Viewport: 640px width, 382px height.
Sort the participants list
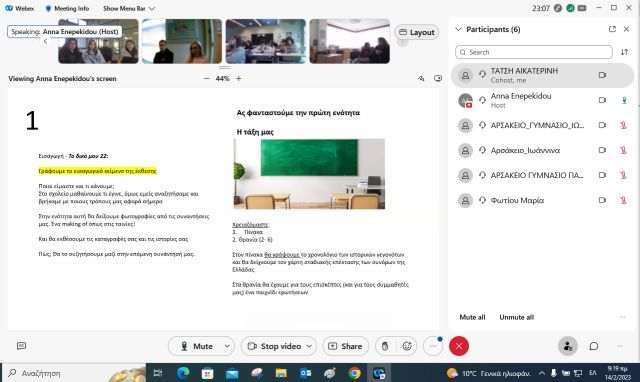[x=624, y=52]
